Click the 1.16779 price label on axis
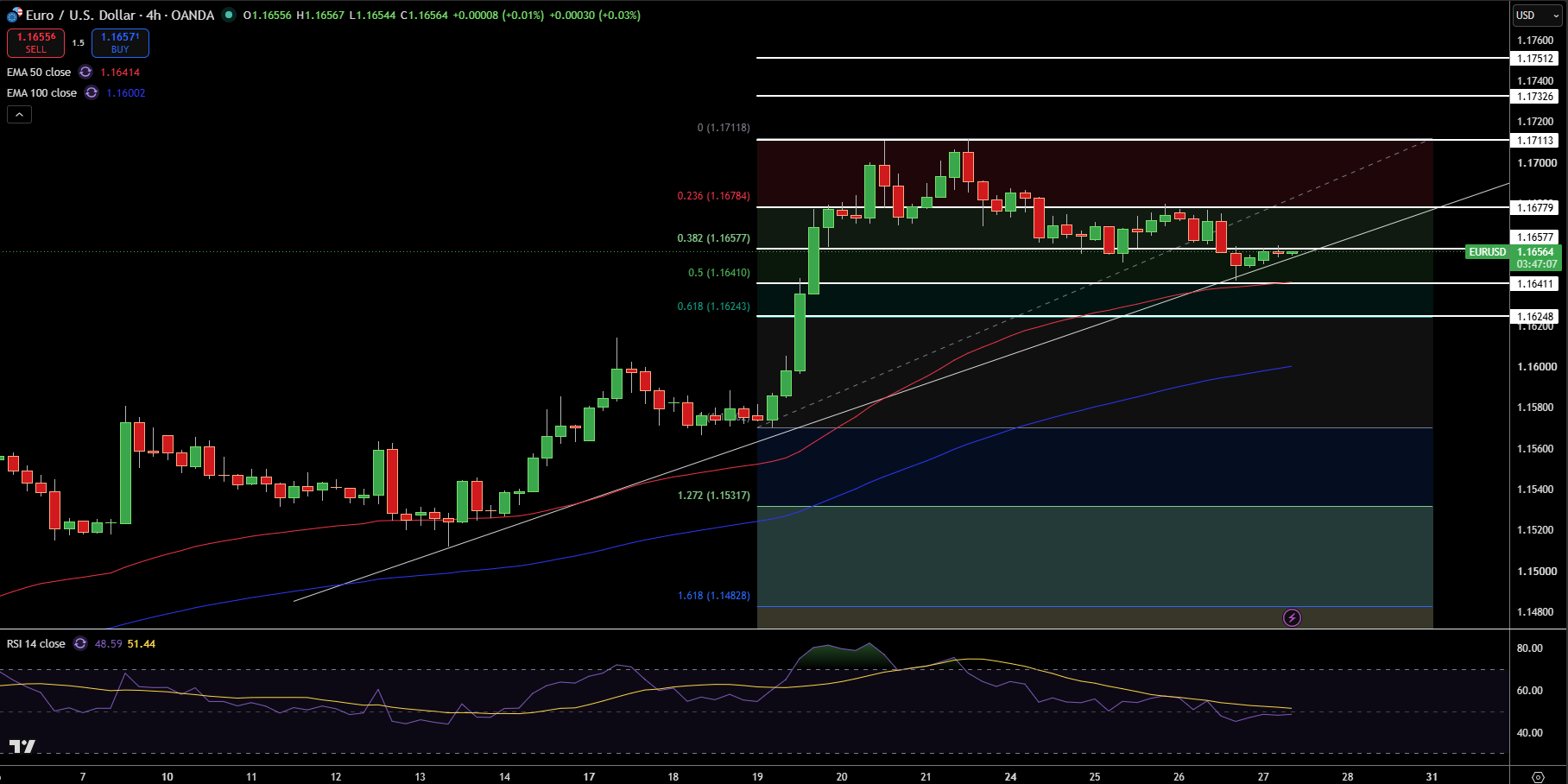Image resolution: width=1568 pixels, height=784 pixels. point(1536,208)
